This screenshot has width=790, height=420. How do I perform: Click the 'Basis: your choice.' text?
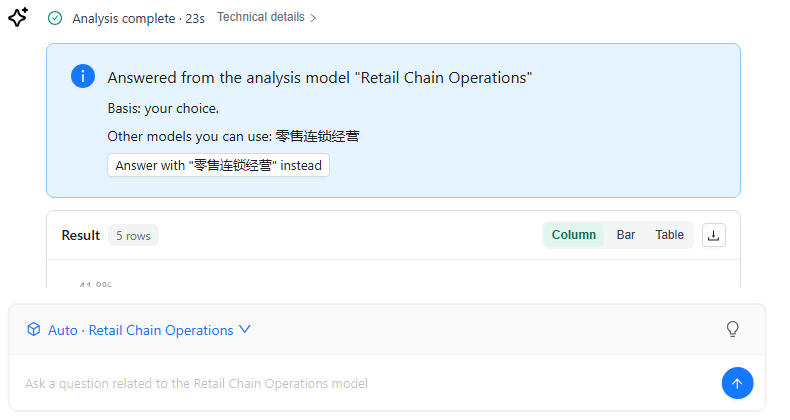[163, 108]
